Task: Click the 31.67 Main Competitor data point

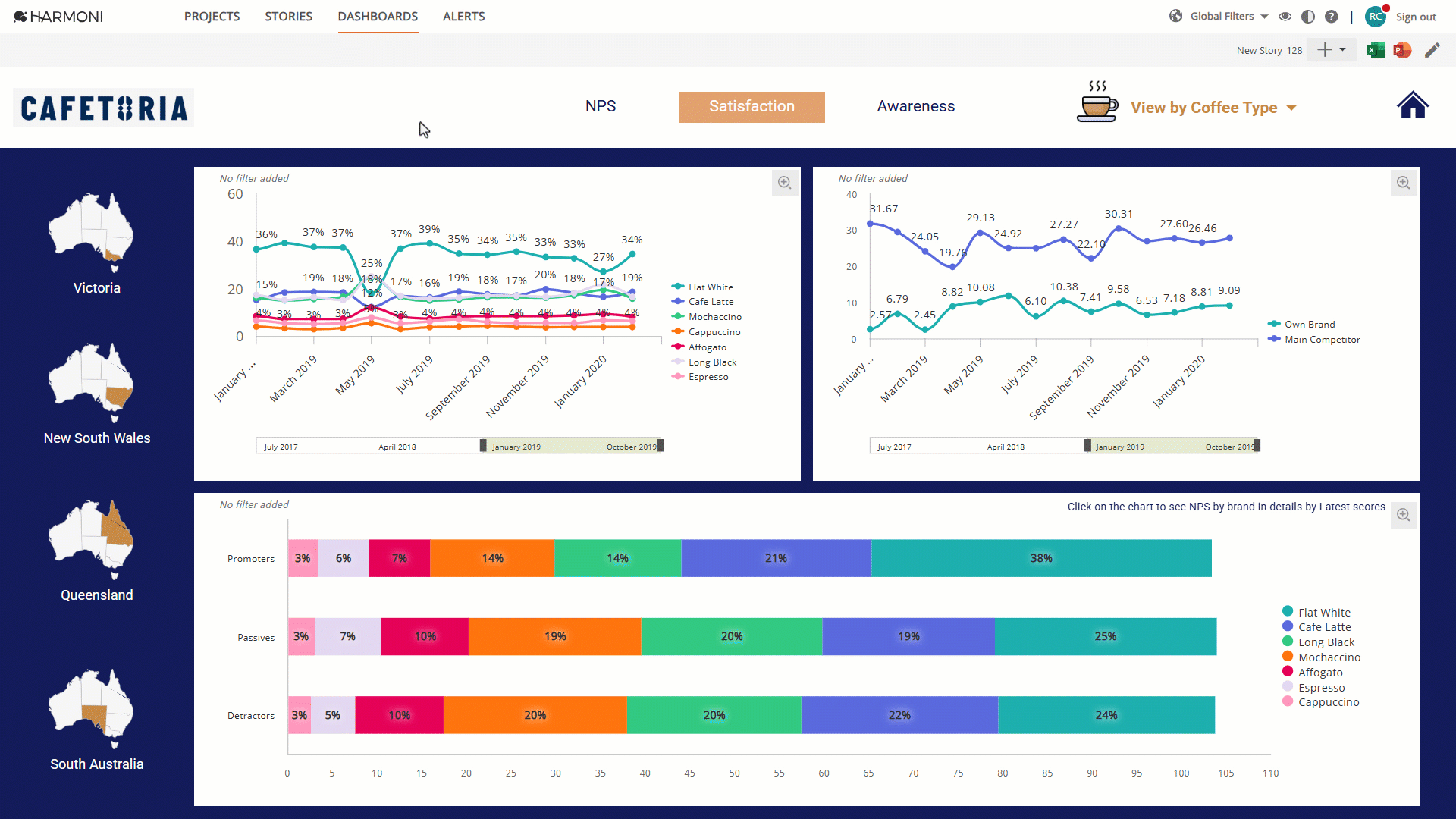Action: (x=870, y=224)
